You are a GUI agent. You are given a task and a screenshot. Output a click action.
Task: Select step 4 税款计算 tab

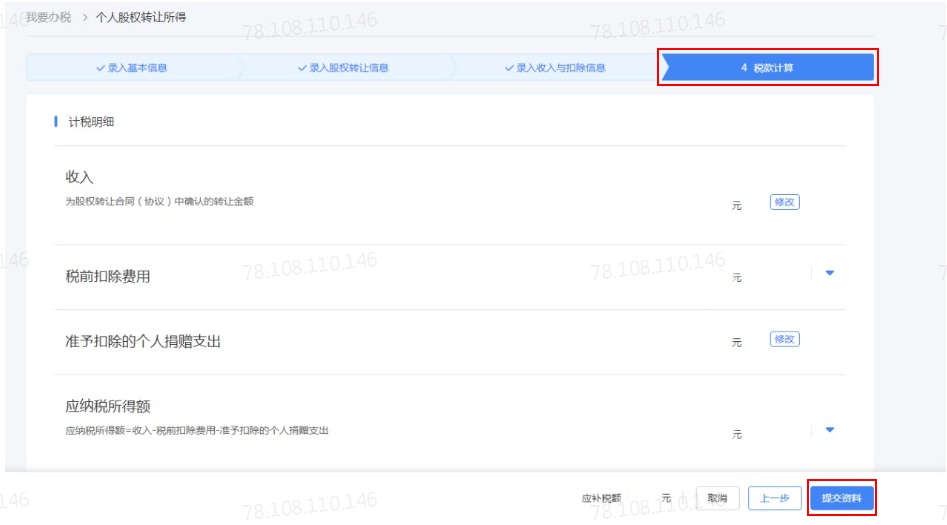(x=768, y=67)
